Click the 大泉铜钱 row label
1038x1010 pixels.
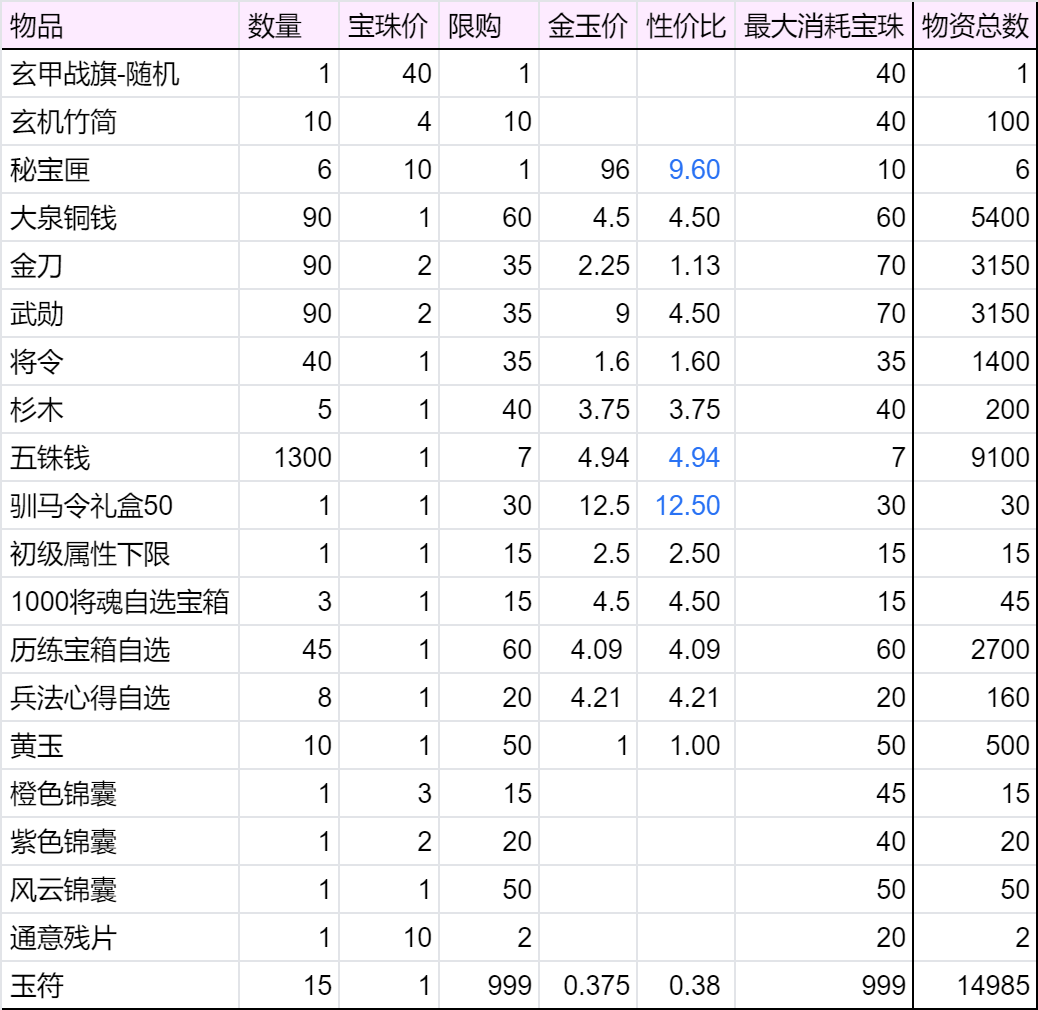pos(120,218)
